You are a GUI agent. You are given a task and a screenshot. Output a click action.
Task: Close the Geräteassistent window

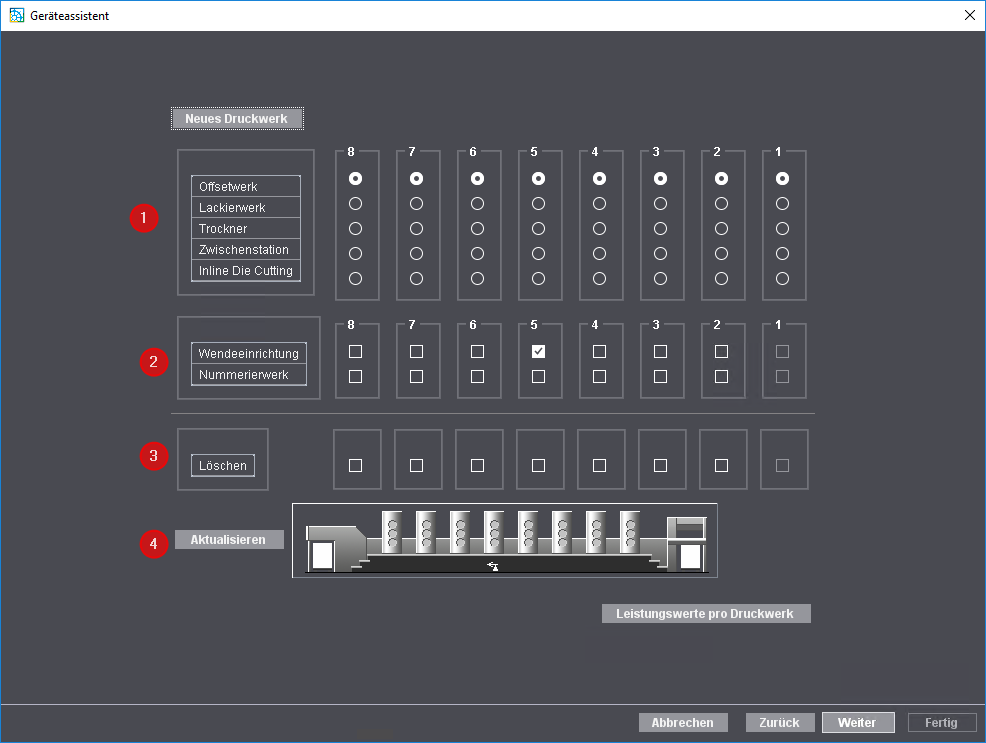970,15
